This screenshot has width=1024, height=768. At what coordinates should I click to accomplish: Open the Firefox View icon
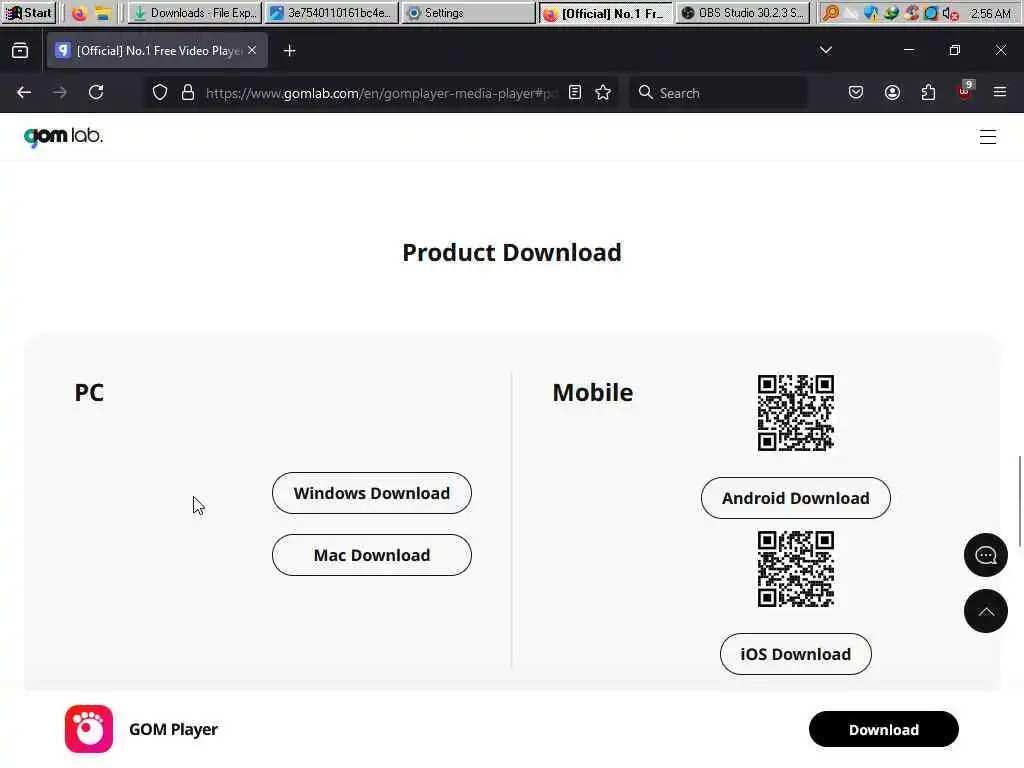pos(20,50)
